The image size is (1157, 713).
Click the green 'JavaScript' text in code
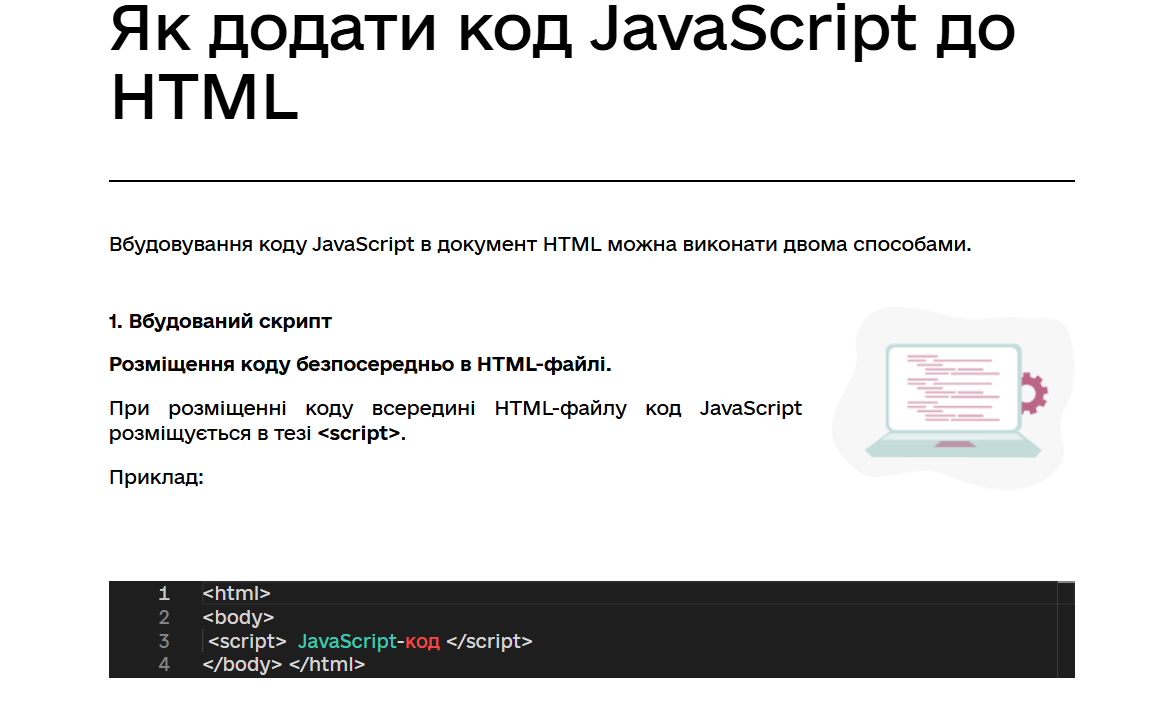[347, 641]
